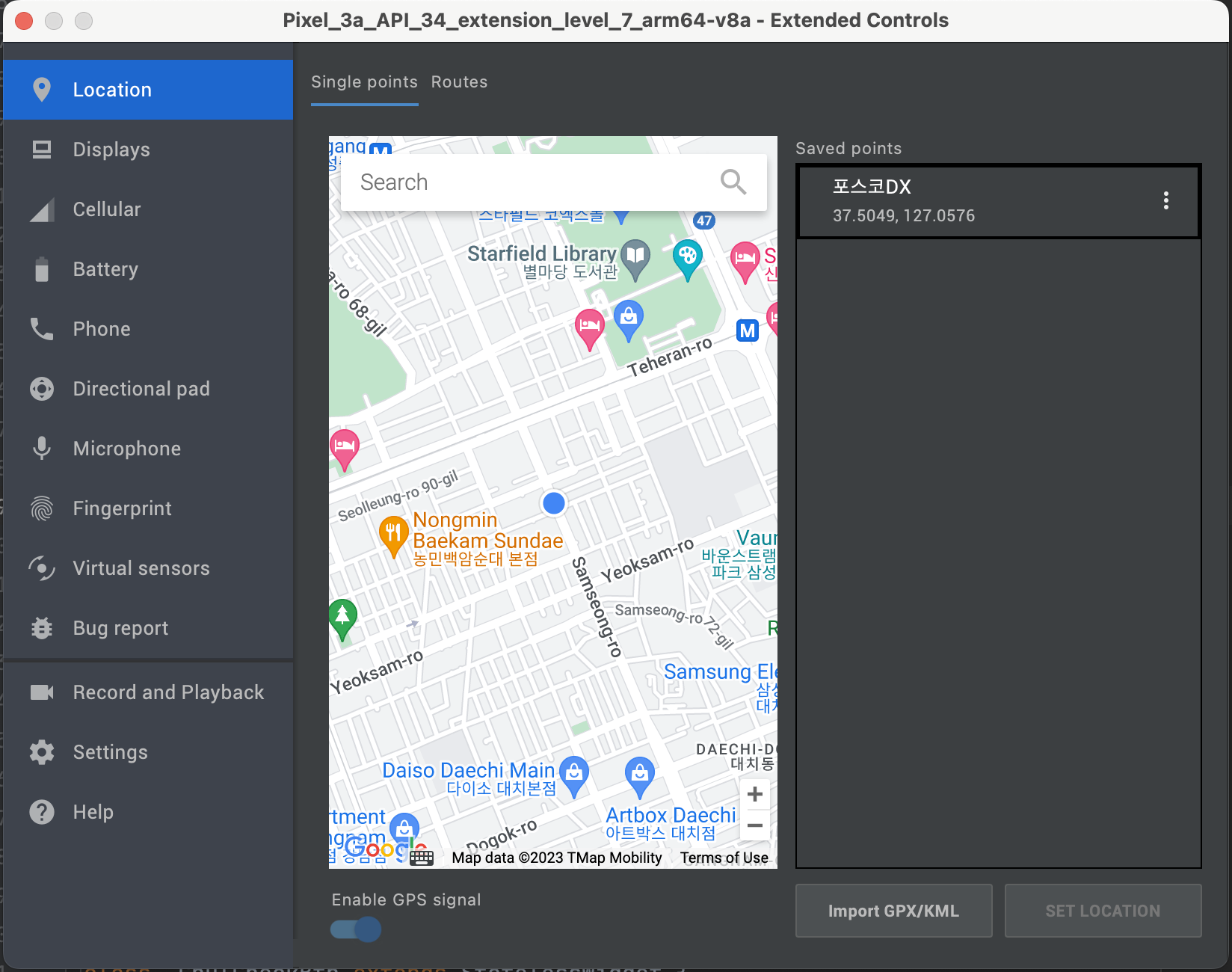Click the Record and Playback camera icon

[x=42, y=692]
